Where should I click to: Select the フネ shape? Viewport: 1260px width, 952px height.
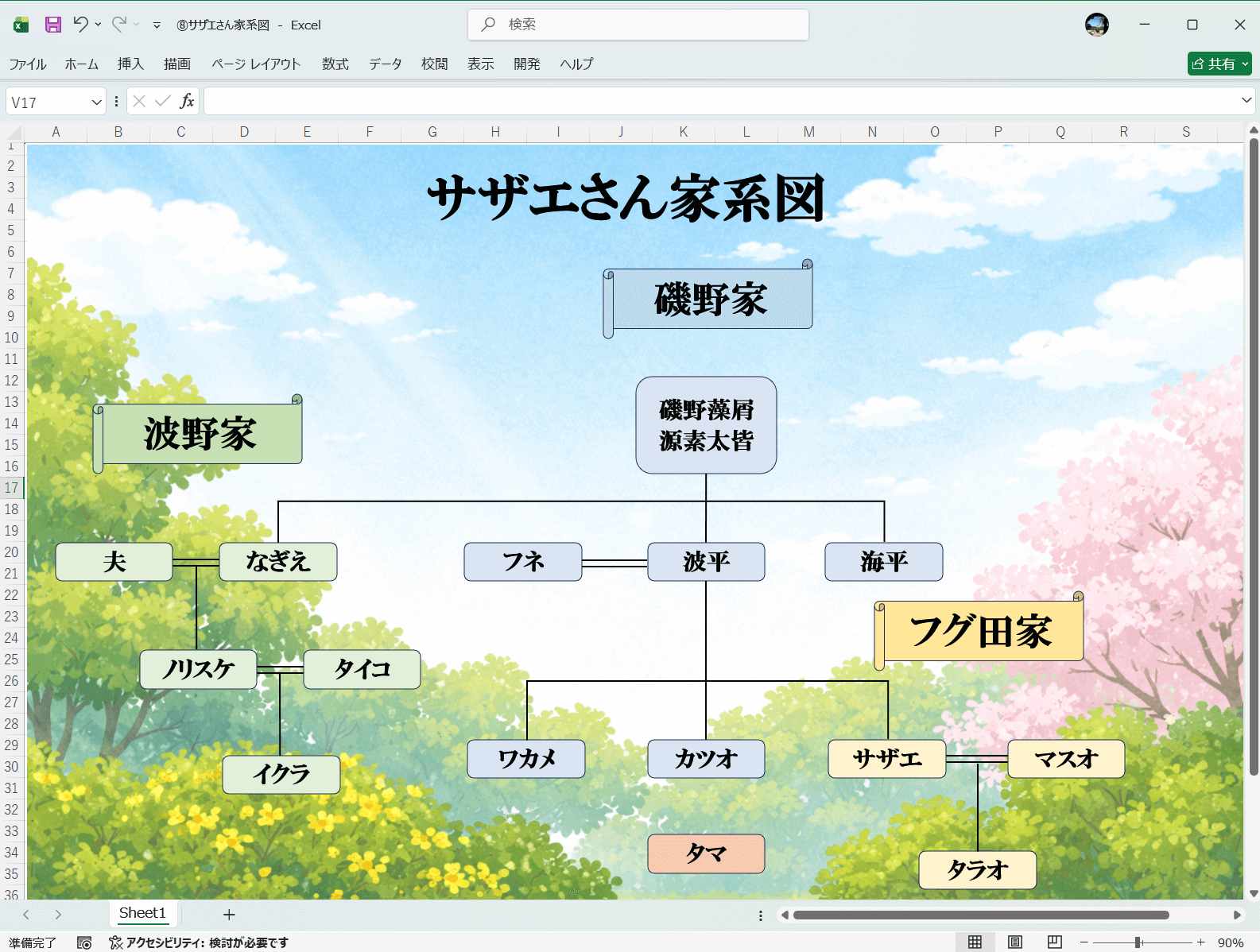click(x=523, y=562)
